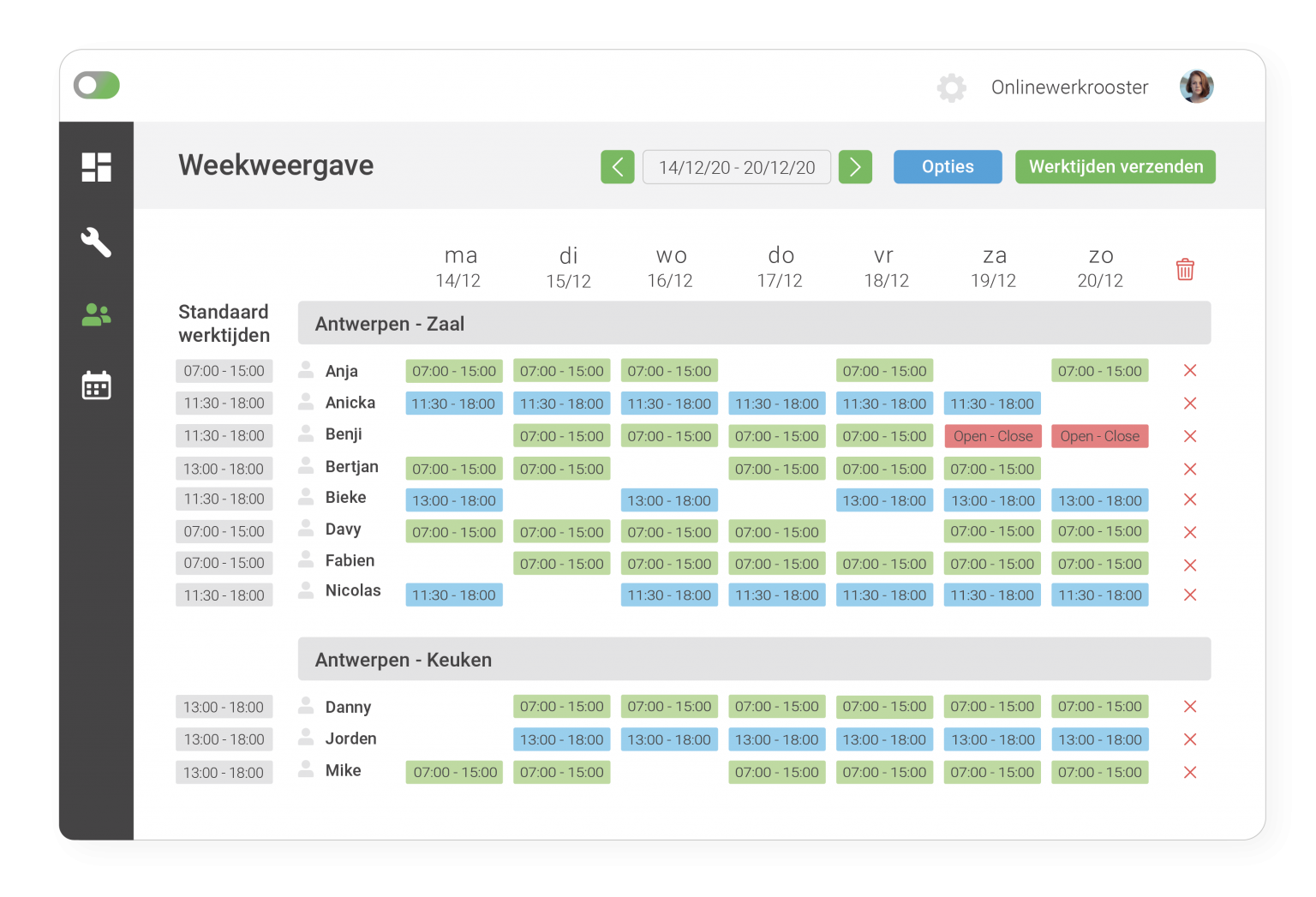Image resolution: width=1316 pixels, height=897 pixels.
Task: Open the calendar icon in sidebar
Action: (96, 386)
